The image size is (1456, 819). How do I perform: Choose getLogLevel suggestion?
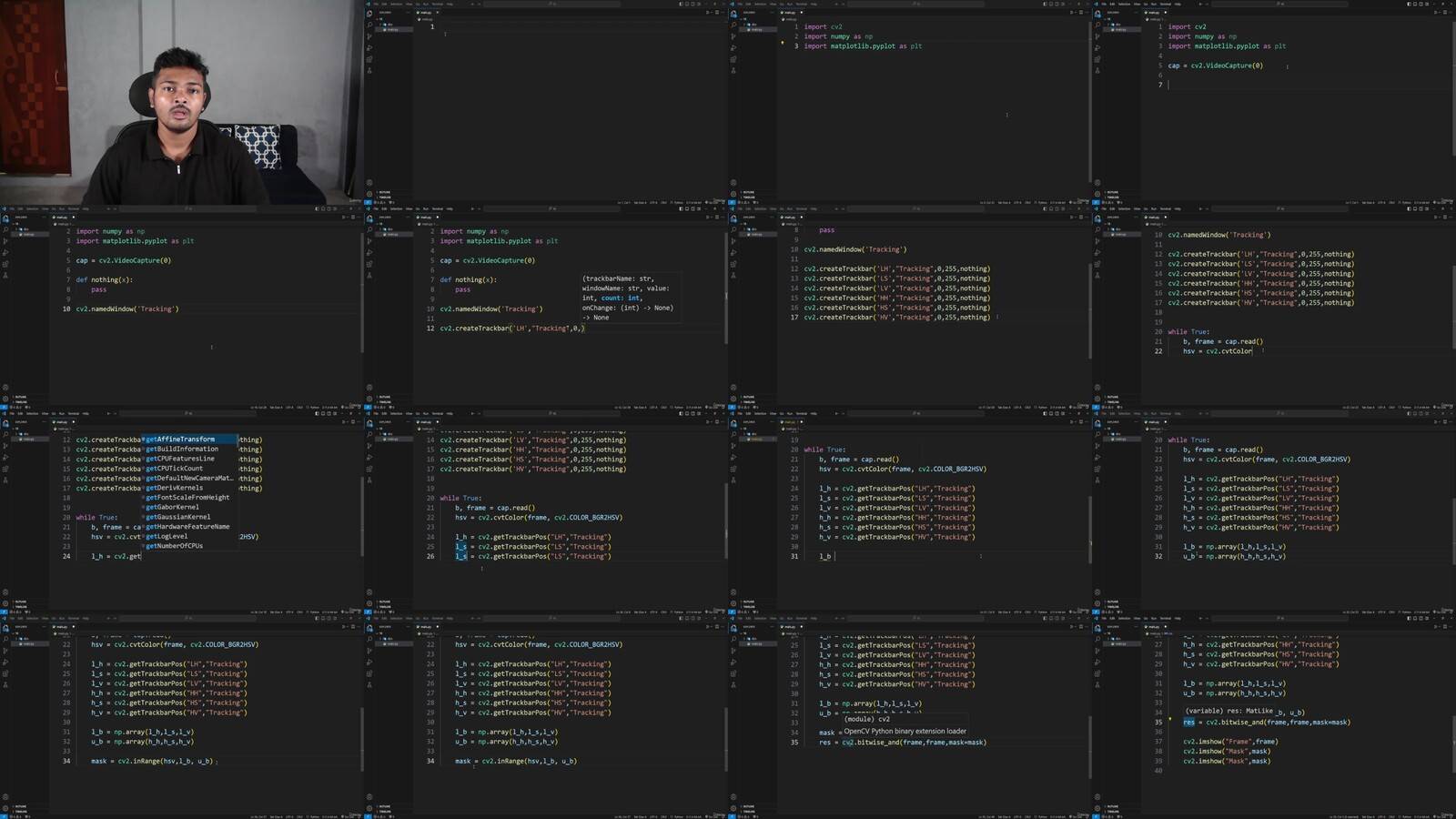(x=189, y=536)
